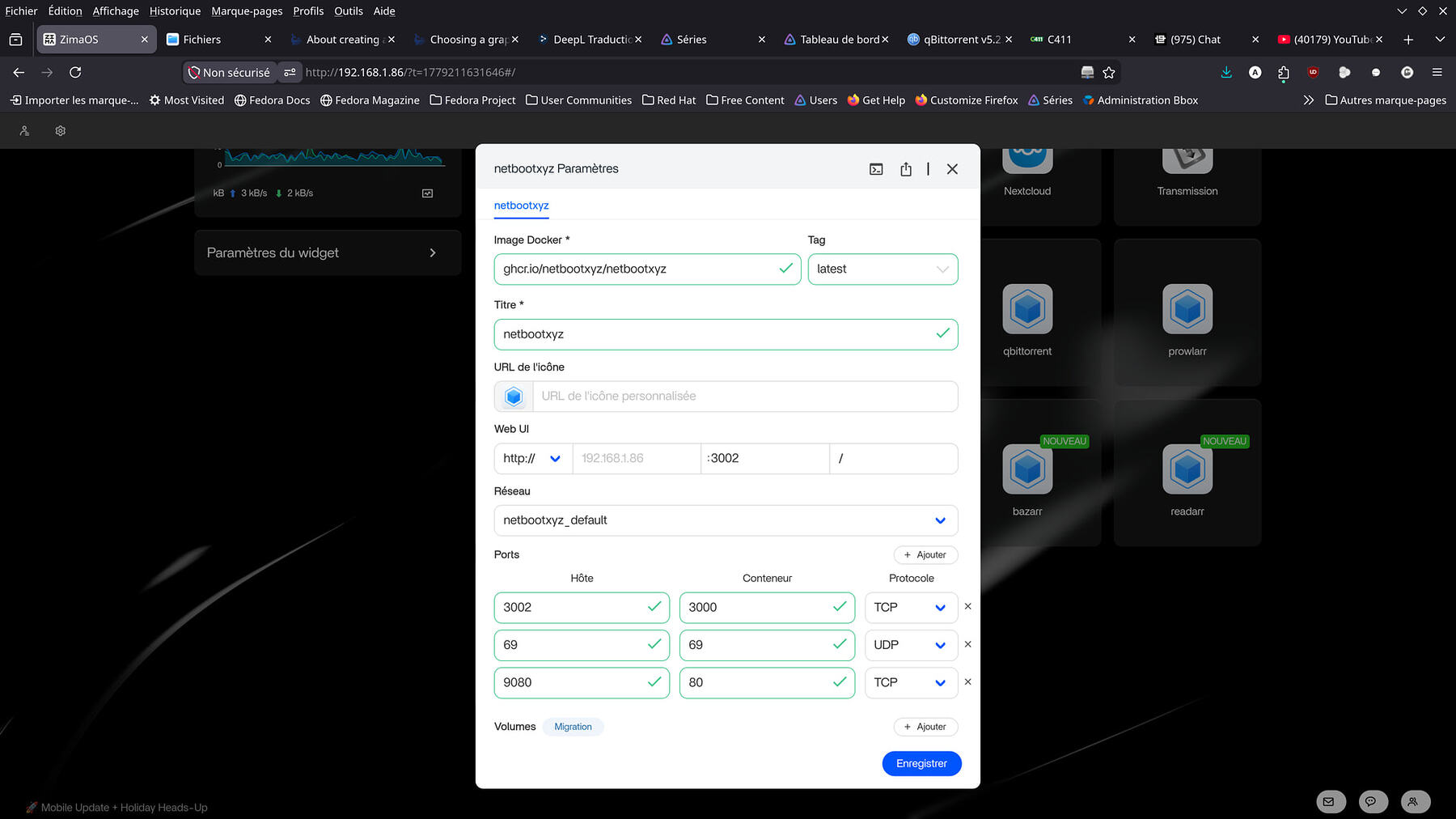Image resolution: width=1456 pixels, height=819 pixels.
Task: Click the community people icon at the bottom right
Action: (1413, 801)
